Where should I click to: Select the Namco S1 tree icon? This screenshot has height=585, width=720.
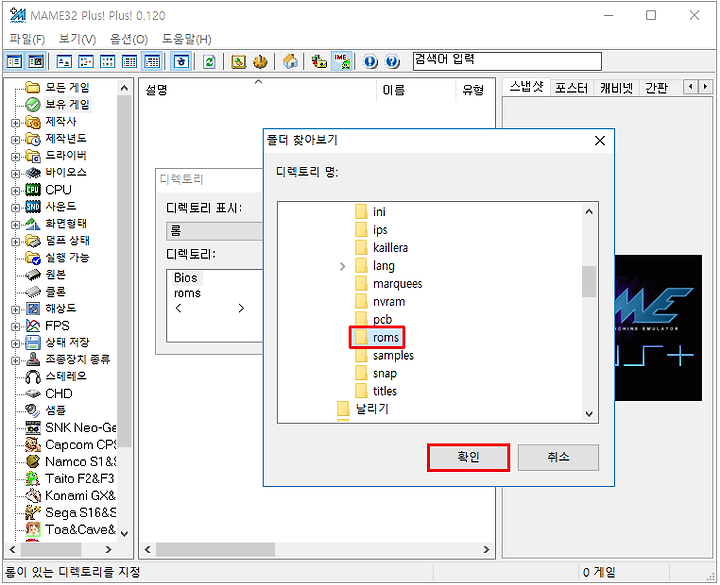[33, 461]
